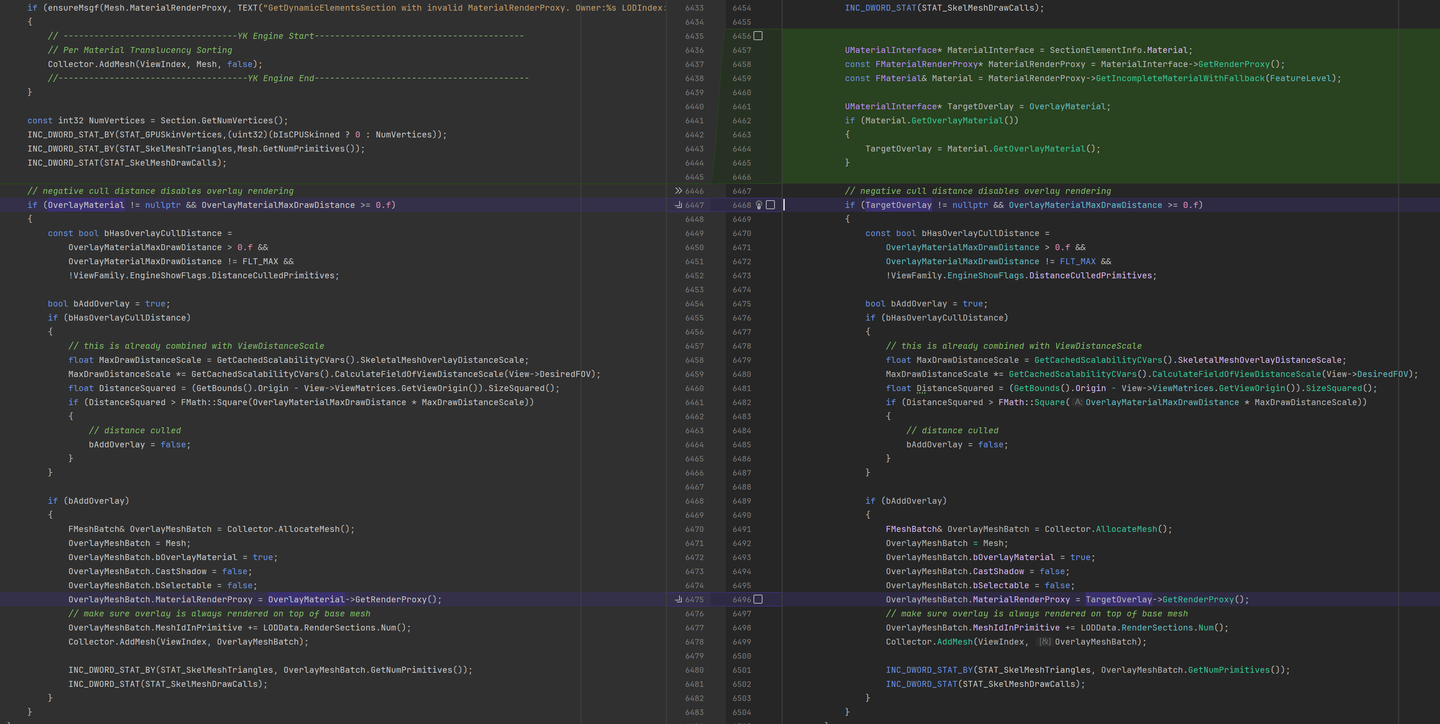Tick the include-change checkbox at line 6456
Screen dimensions: 1440x724
tap(758, 36)
